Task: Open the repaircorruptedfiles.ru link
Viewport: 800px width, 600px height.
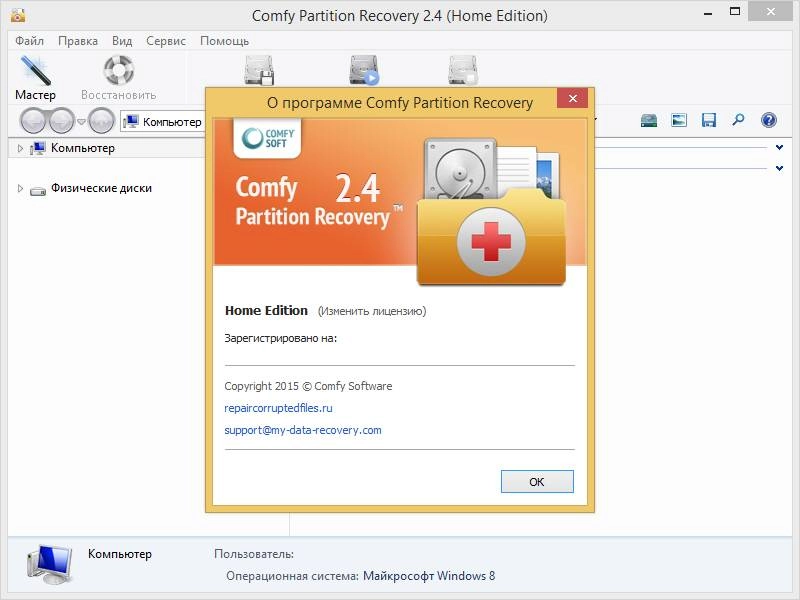Action: 278,408
